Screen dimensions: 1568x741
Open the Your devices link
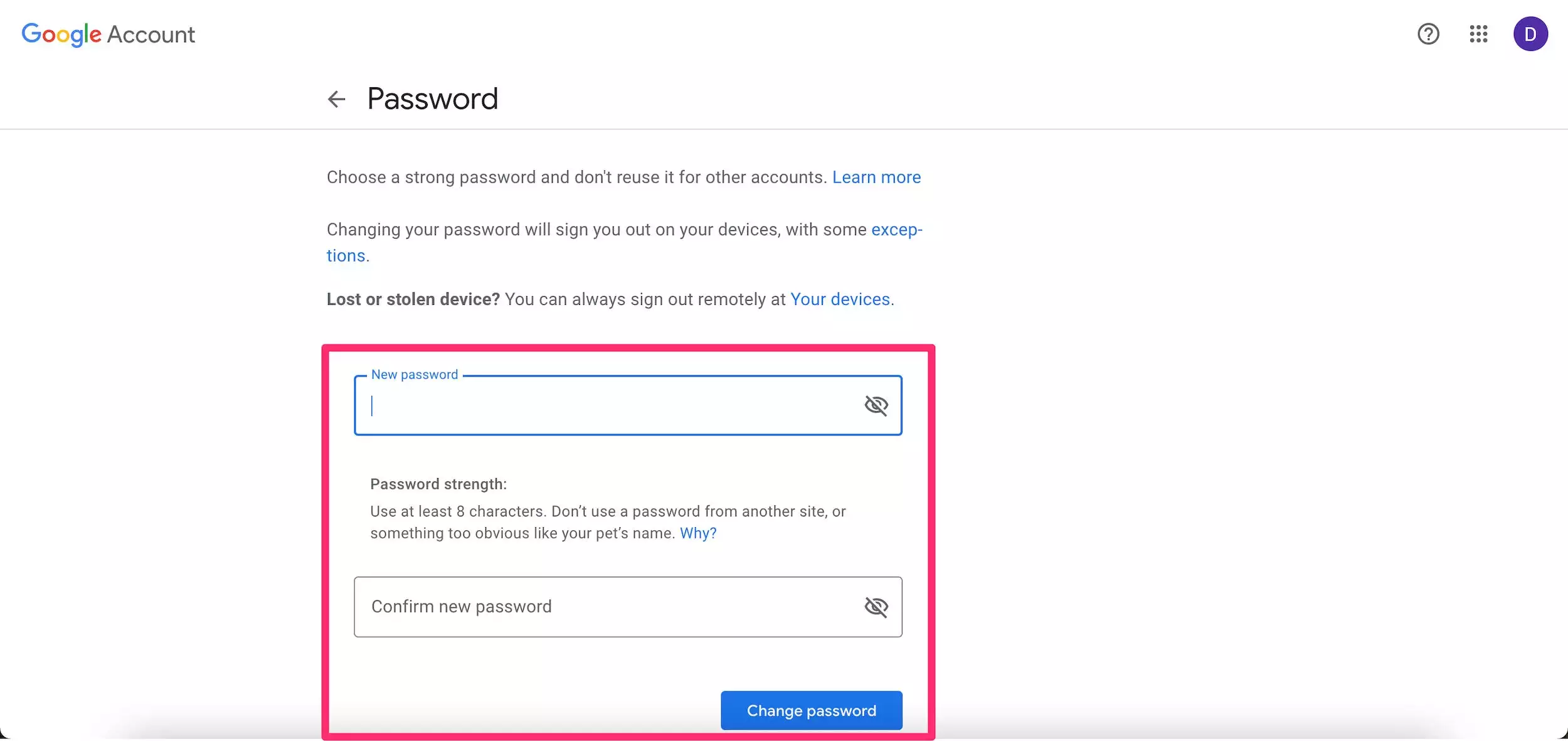point(840,299)
